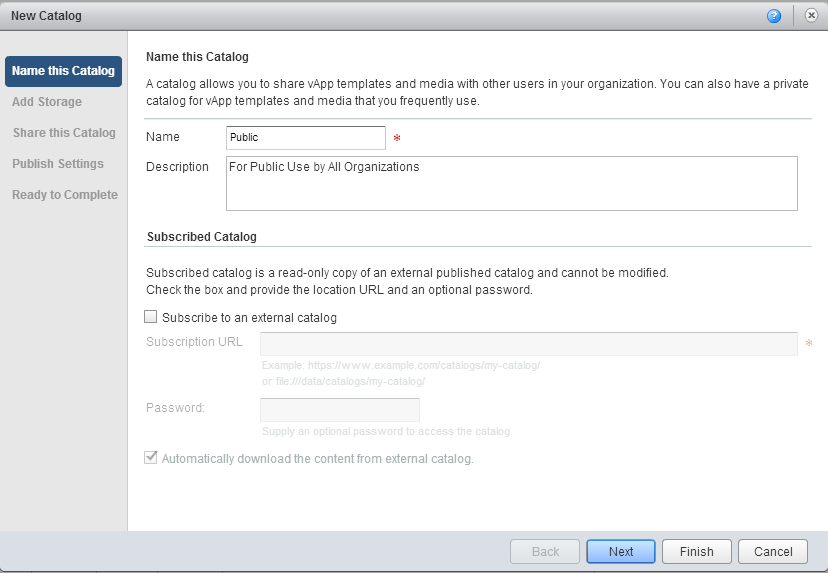Close the New Catalog dialog
The height and width of the screenshot is (573, 828).
[811, 16]
